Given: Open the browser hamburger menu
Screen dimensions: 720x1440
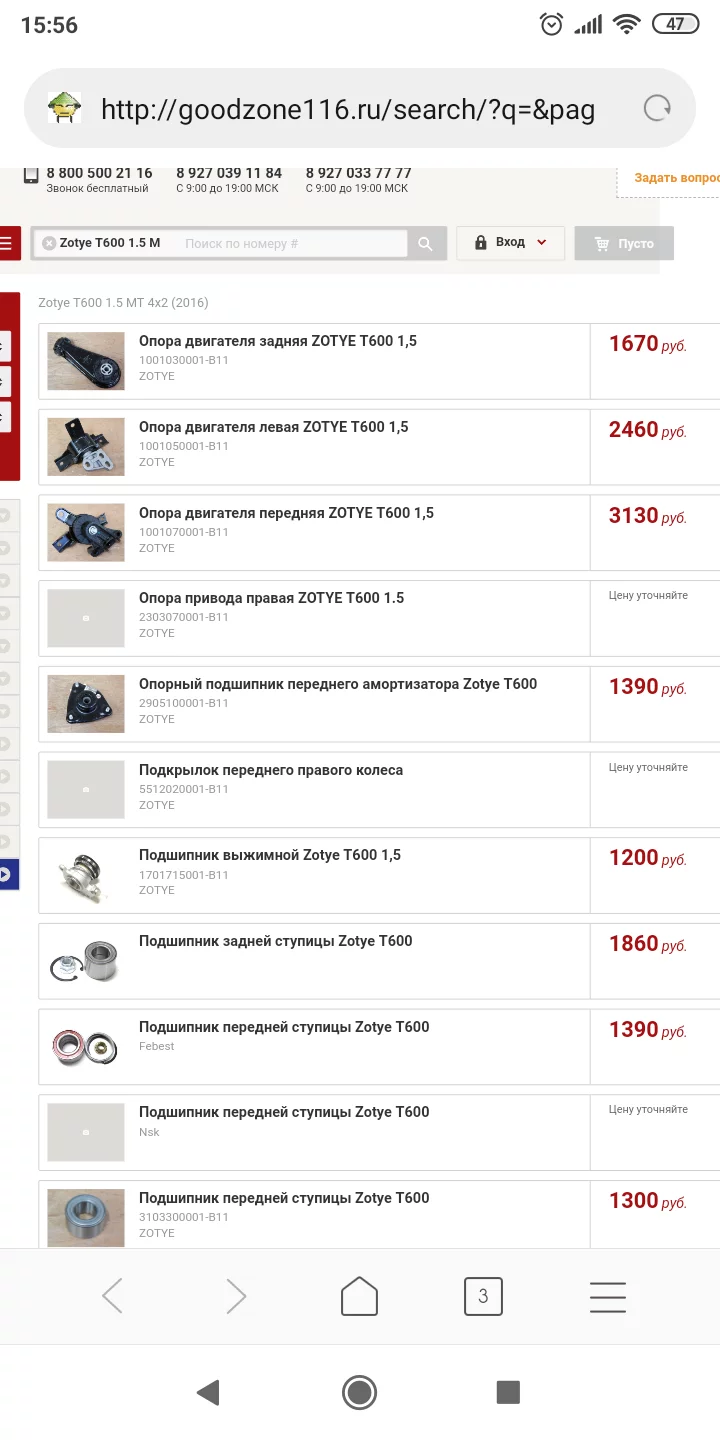Looking at the screenshot, I should pos(607,1296).
